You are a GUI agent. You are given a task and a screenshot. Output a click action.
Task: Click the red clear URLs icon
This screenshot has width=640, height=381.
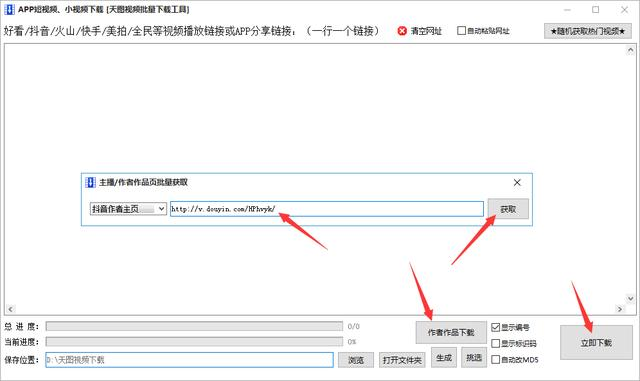tap(402, 31)
